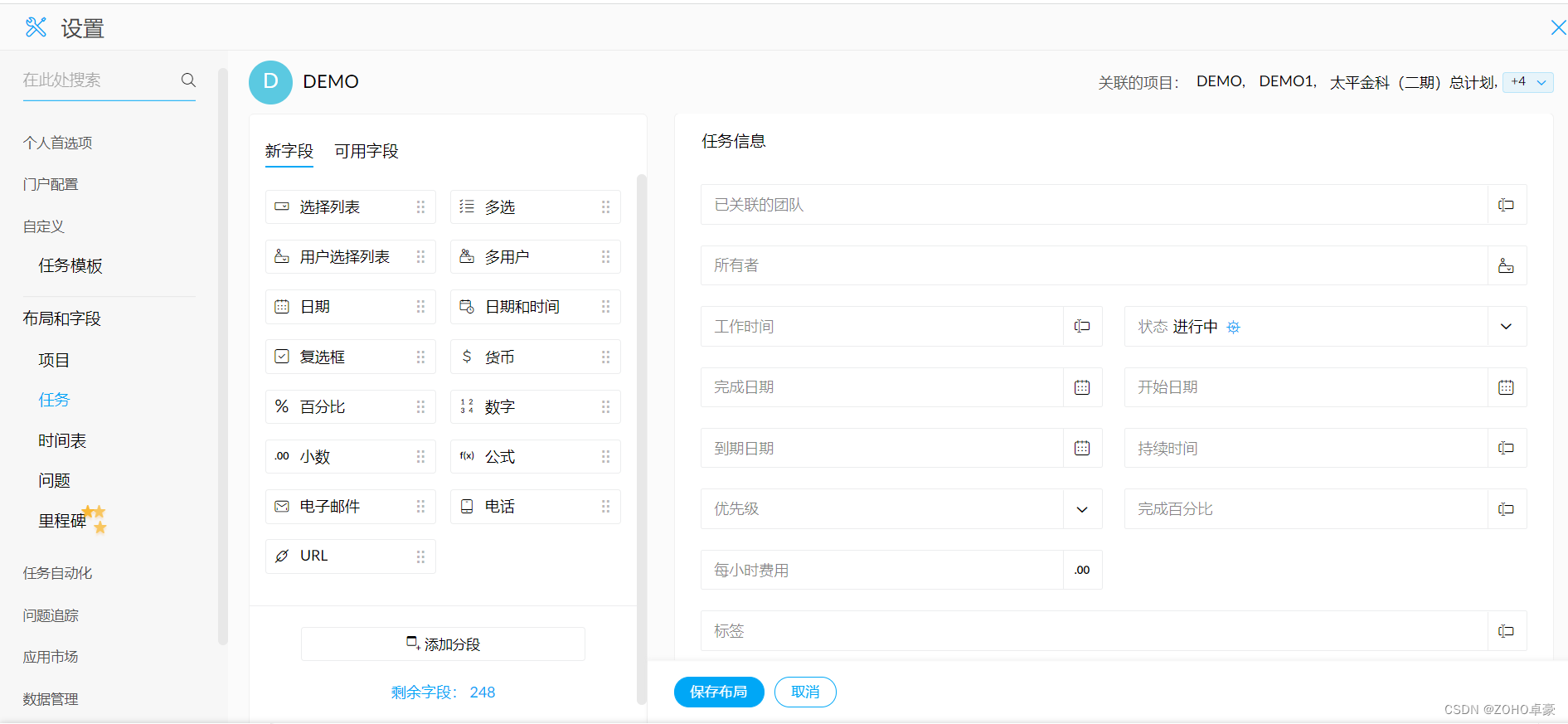Switch to the 可用字段 tab

[367, 151]
